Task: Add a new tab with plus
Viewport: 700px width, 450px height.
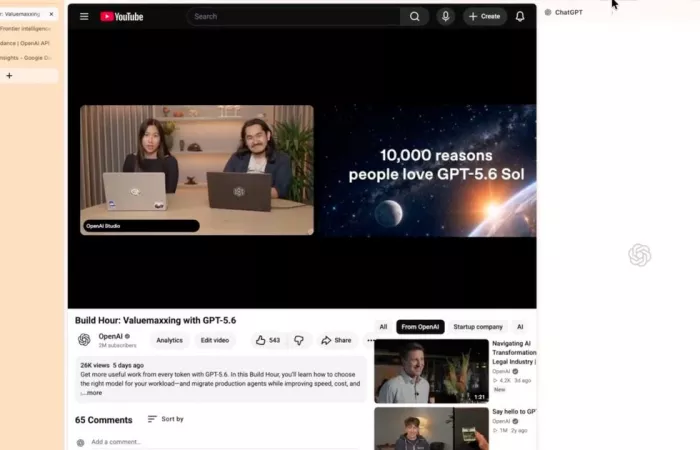Action: [9, 76]
